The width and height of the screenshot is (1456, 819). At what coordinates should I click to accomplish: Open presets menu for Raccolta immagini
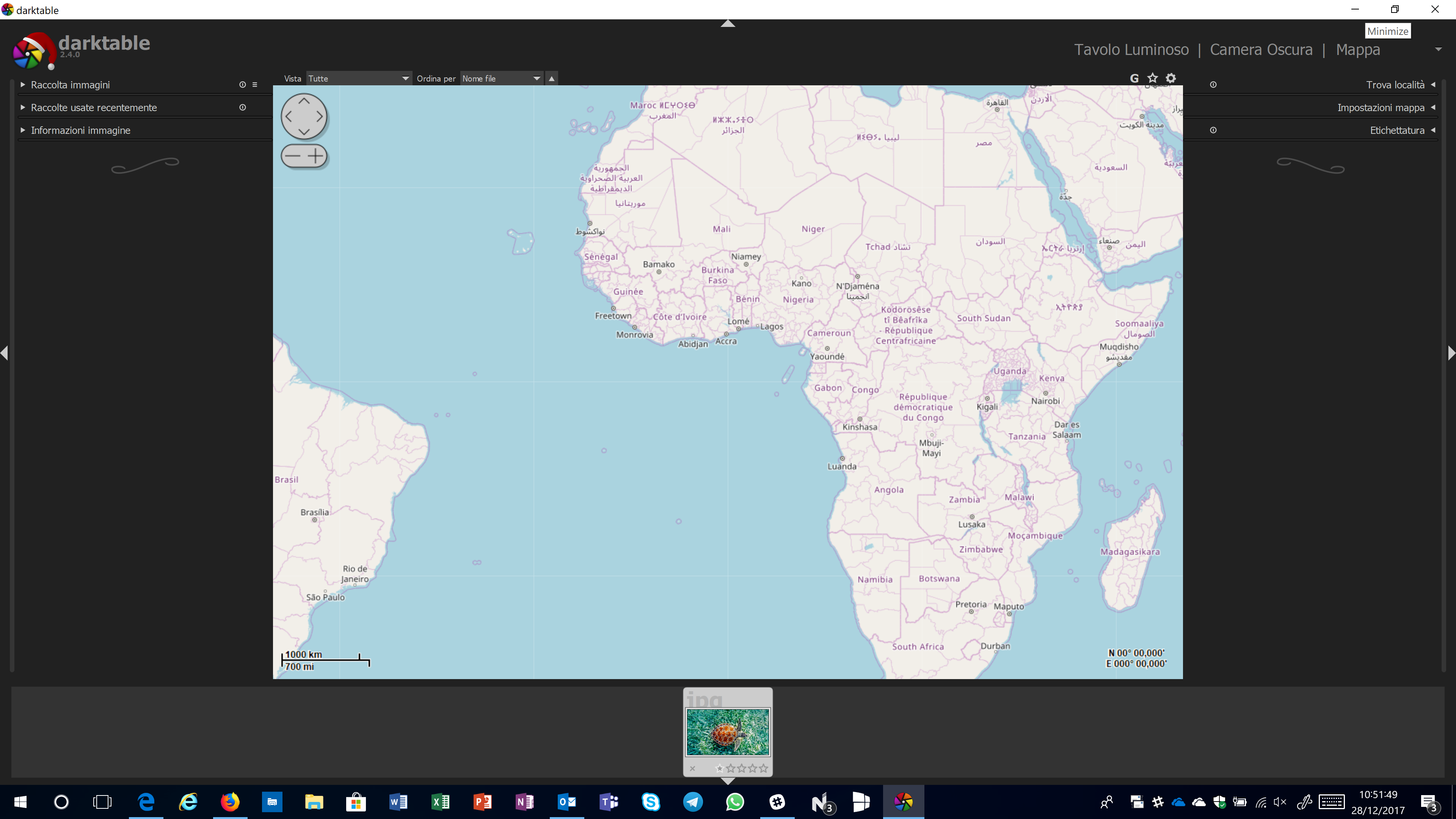(x=255, y=85)
